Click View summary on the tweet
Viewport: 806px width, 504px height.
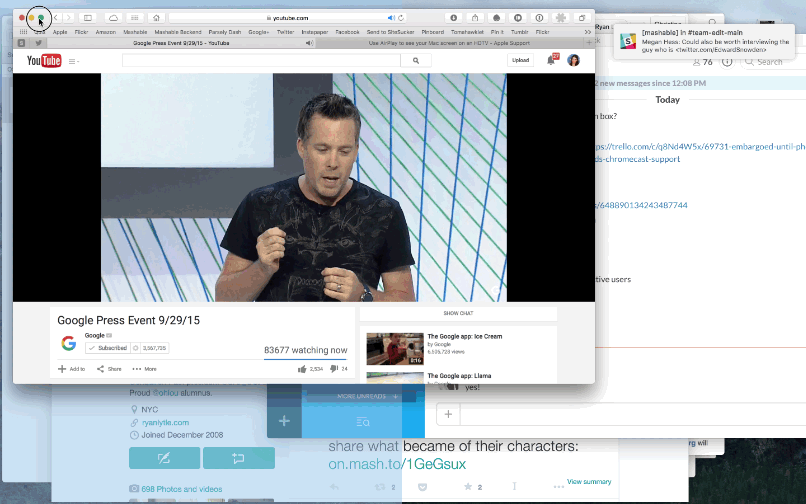tap(589, 481)
